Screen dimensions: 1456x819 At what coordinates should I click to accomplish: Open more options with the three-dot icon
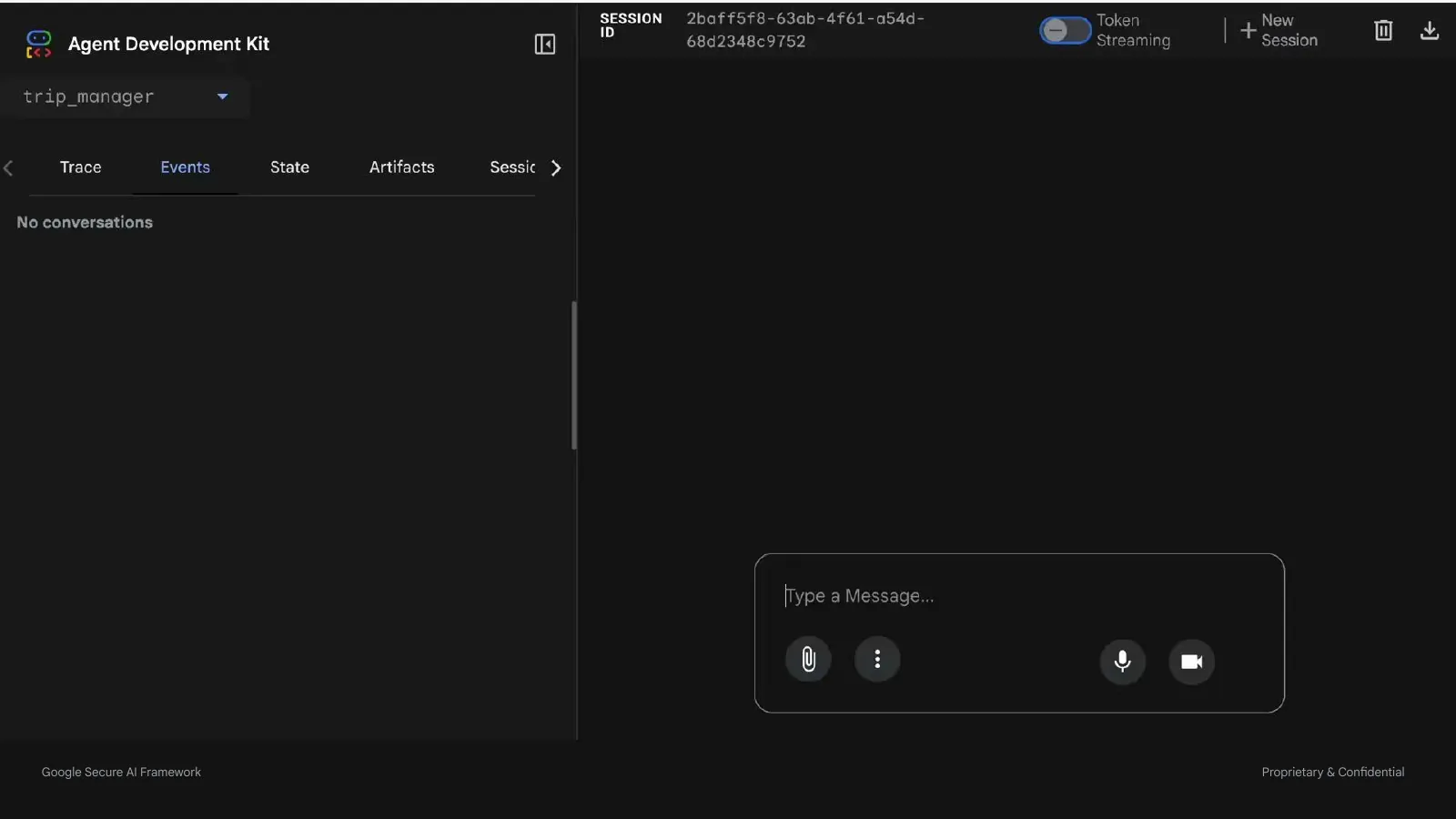pos(877,659)
